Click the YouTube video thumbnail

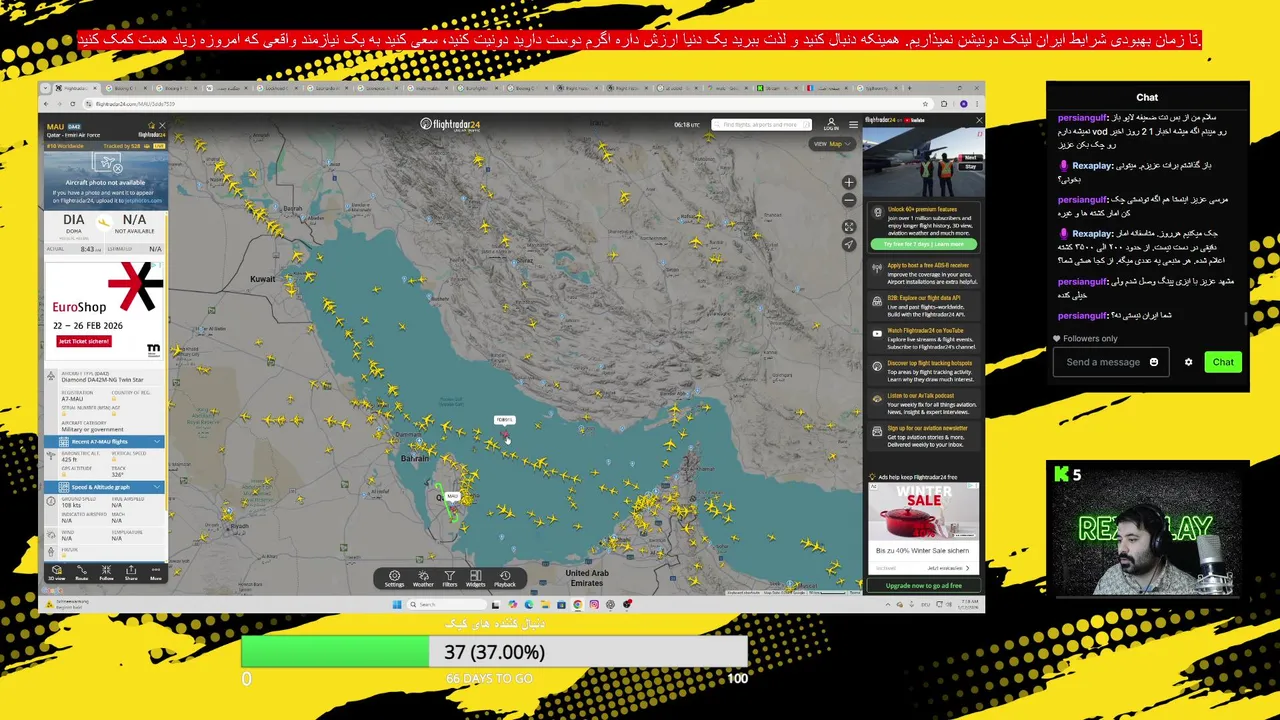[924, 163]
